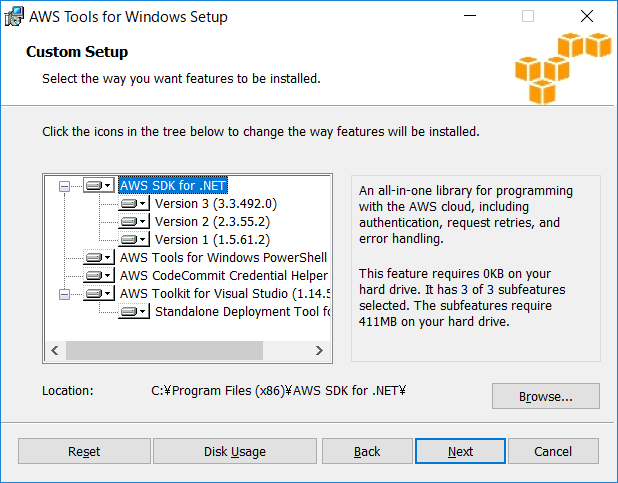
Task: Cancel the AWS Tools setup
Action: coord(553,451)
